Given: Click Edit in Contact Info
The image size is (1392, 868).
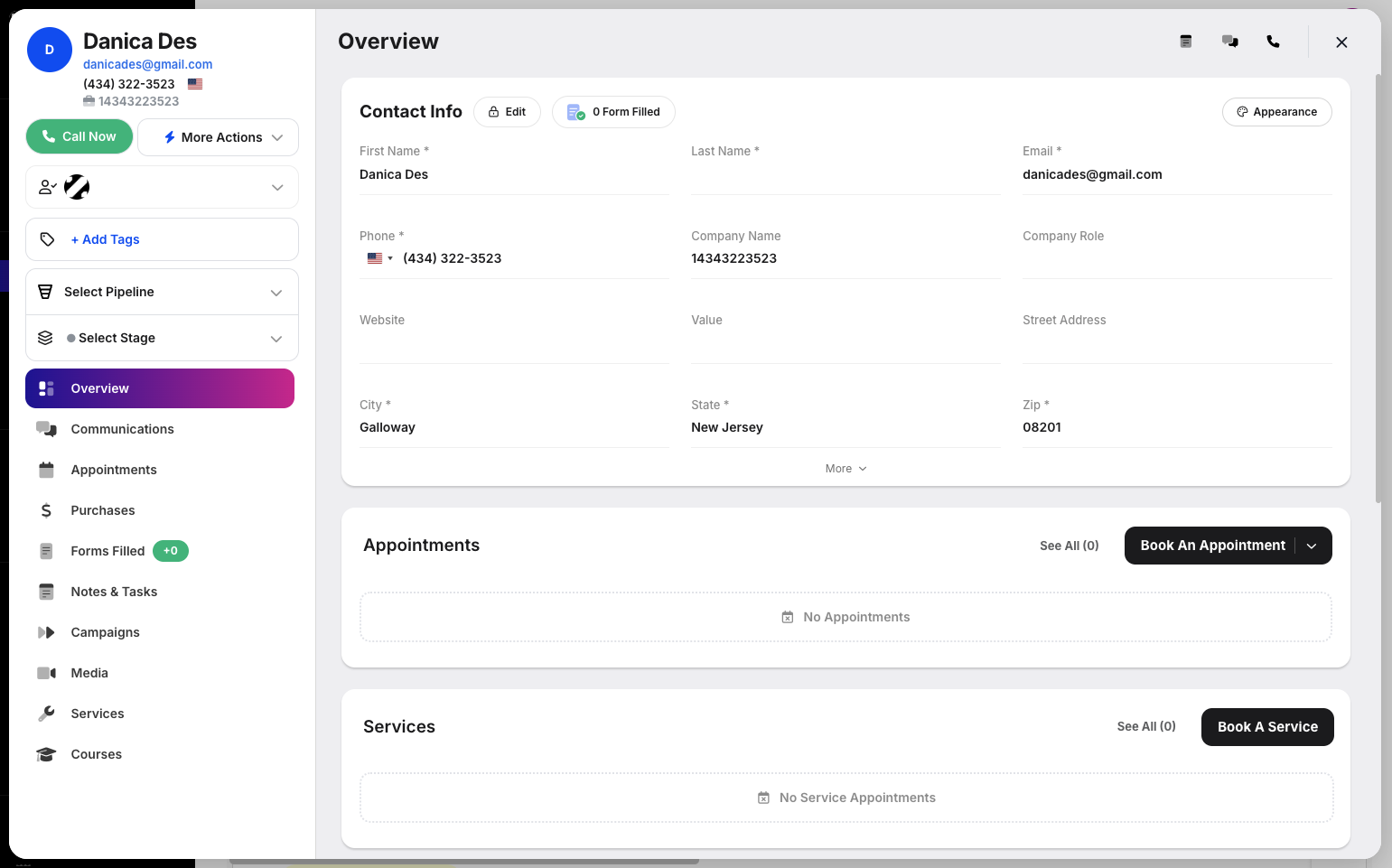Looking at the screenshot, I should 507,112.
